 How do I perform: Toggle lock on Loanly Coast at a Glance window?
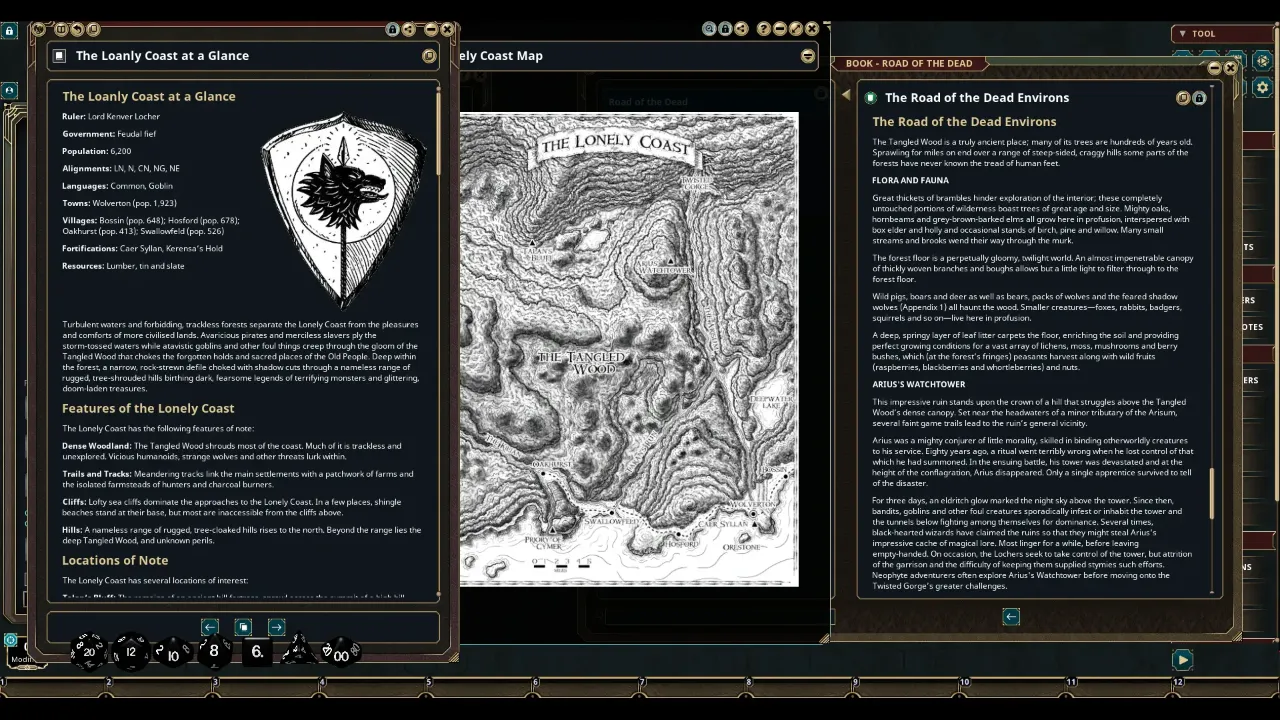tap(392, 29)
